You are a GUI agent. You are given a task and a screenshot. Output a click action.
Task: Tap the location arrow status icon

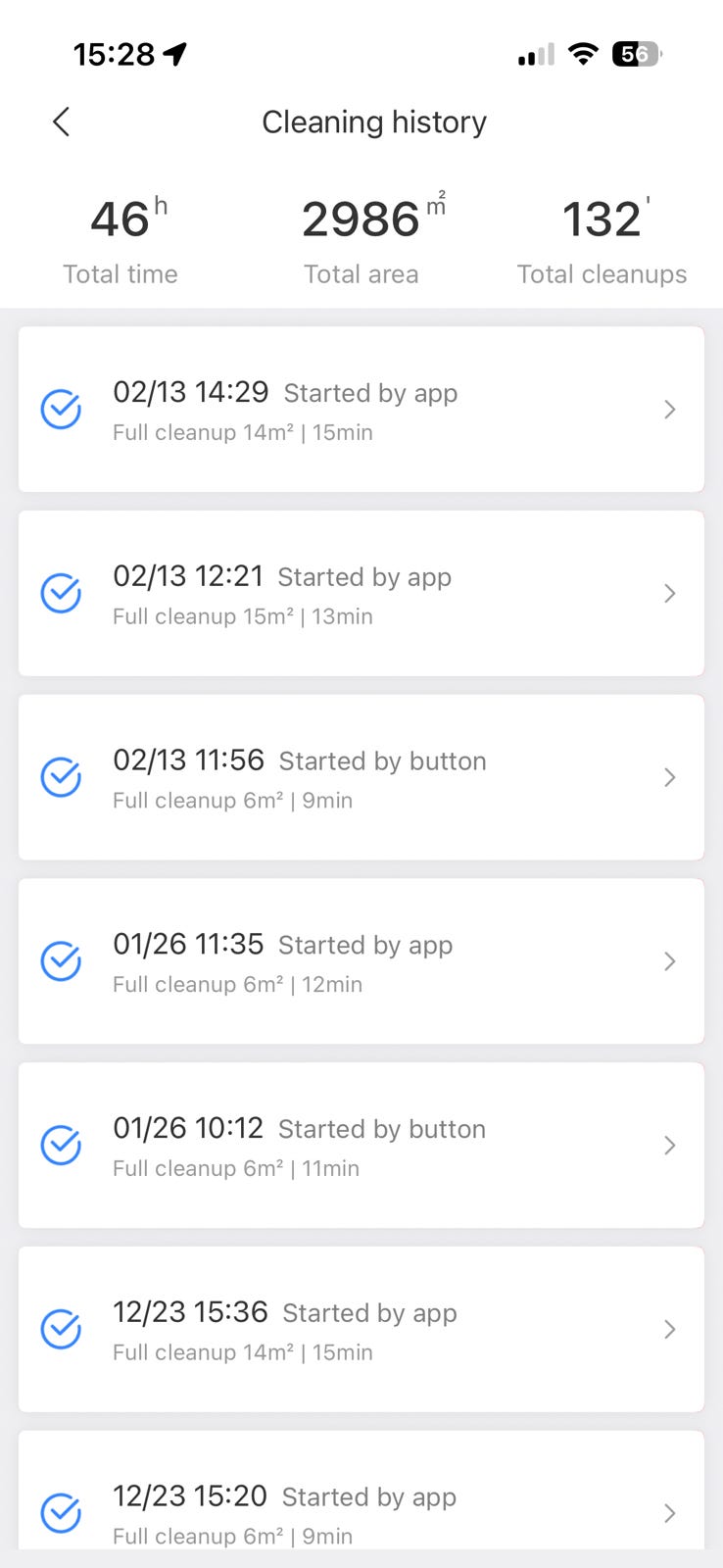(x=175, y=54)
